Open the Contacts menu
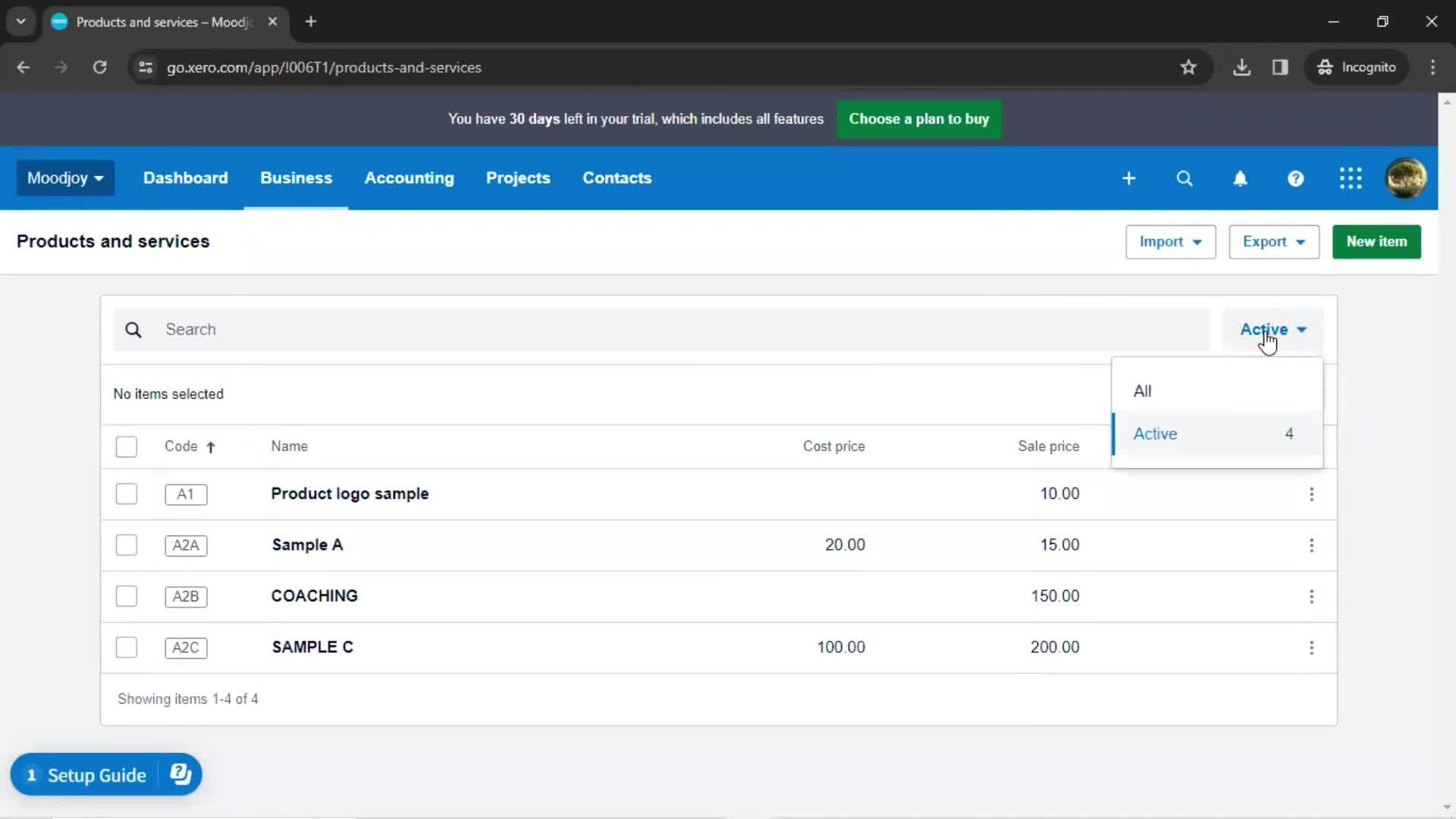Image resolution: width=1456 pixels, height=819 pixels. pyautogui.click(x=617, y=178)
